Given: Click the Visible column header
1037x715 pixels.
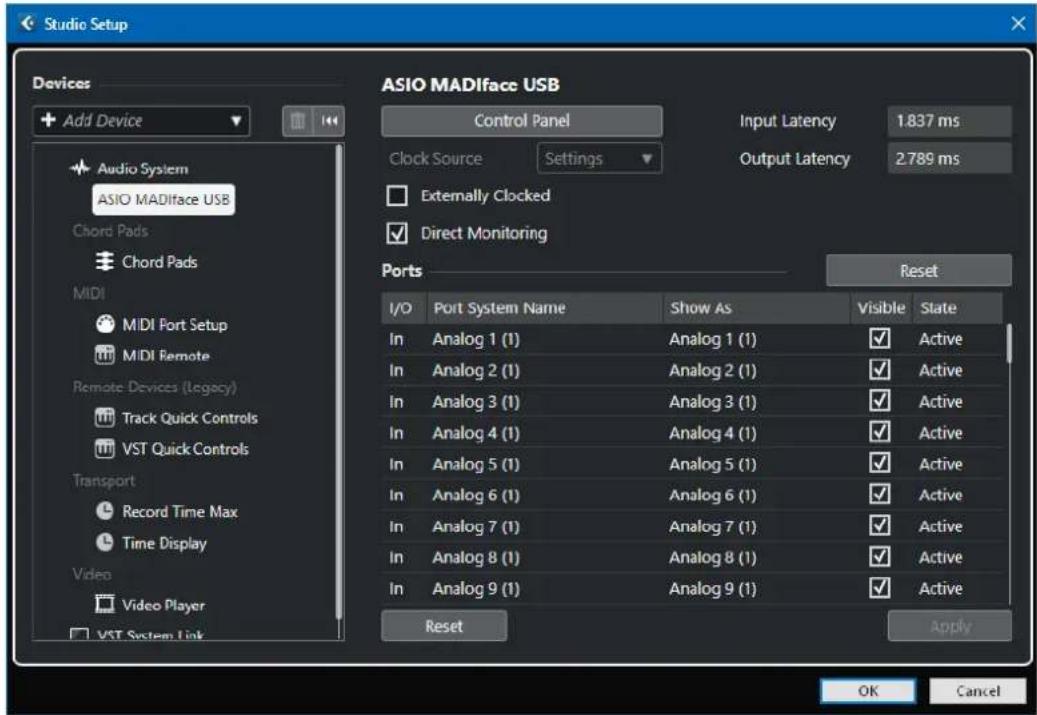Looking at the screenshot, I should (x=881, y=308).
